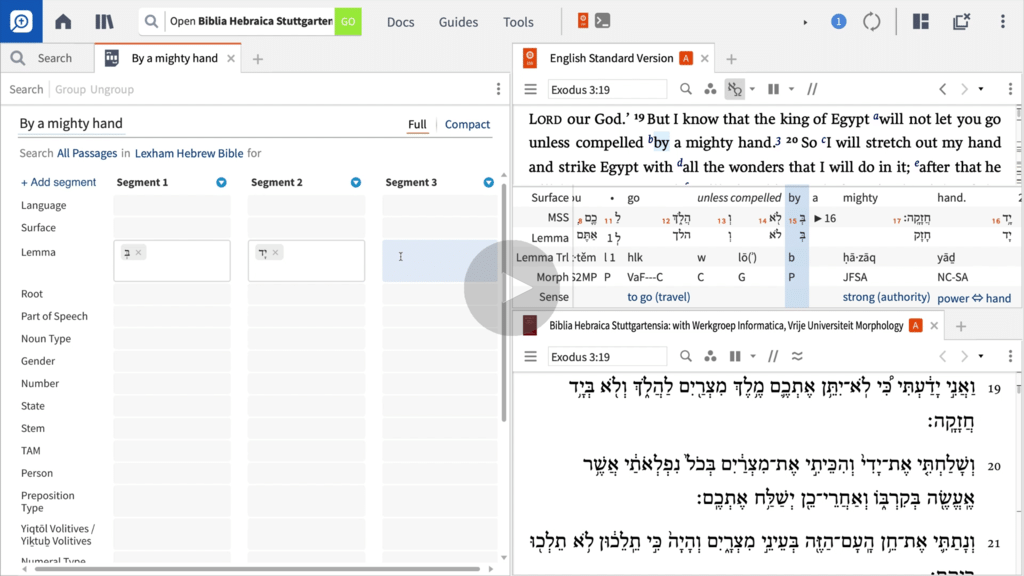Select the Full view option
The height and width of the screenshot is (576, 1024).
(417, 124)
